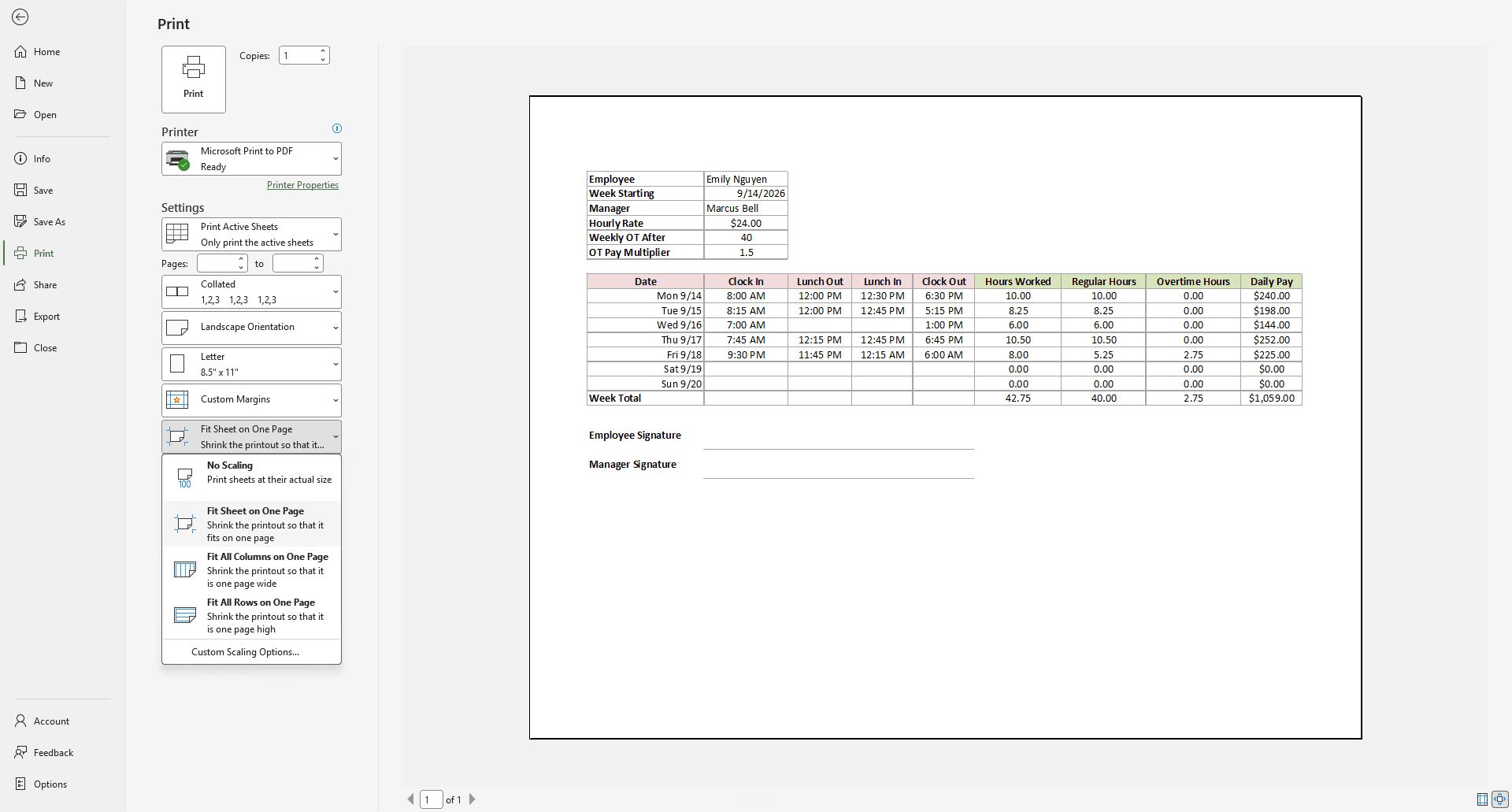Open the Info page
Image resolution: width=1512 pixels, height=812 pixels.
(63, 159)
